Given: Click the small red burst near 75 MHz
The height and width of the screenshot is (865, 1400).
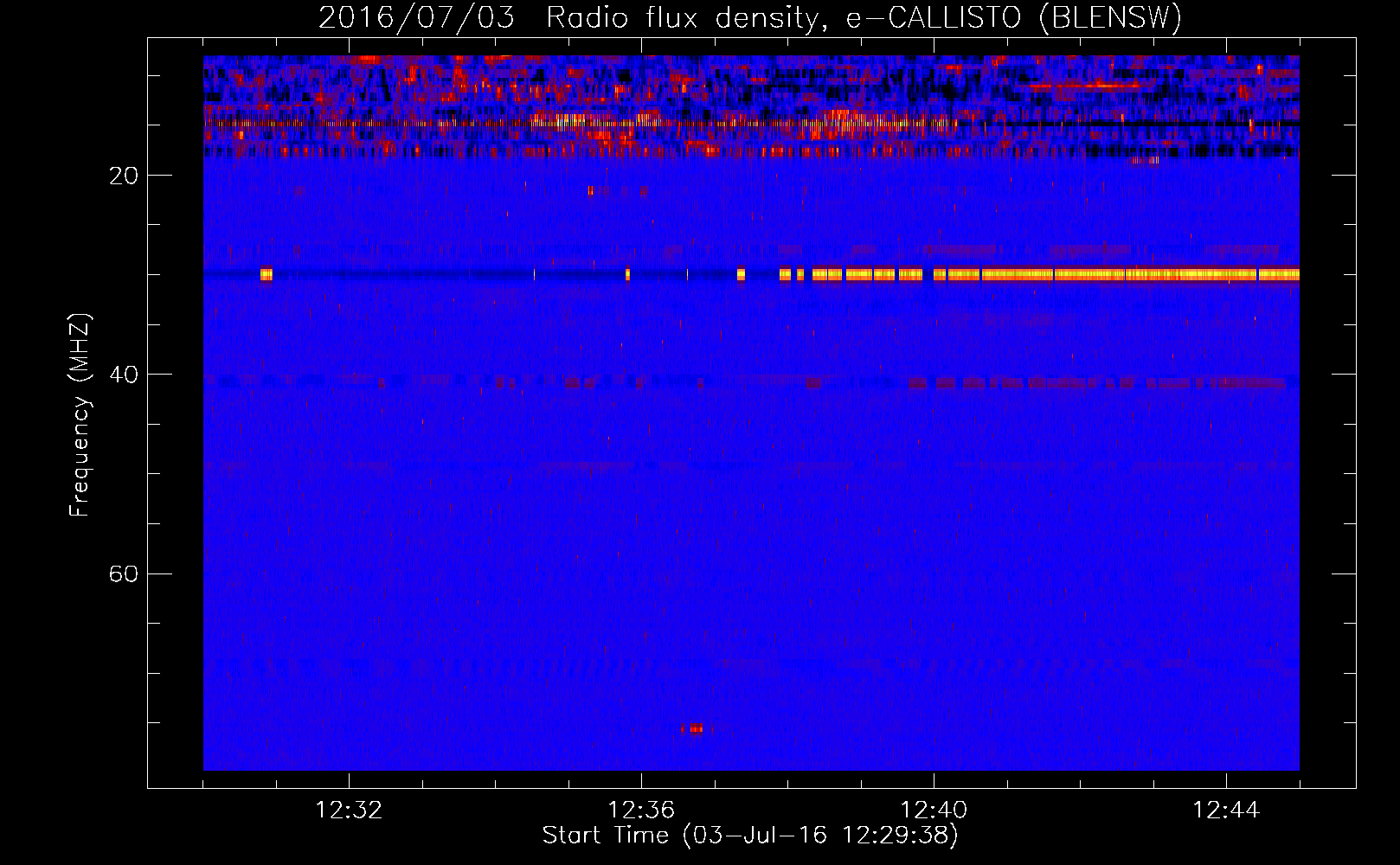Looking at the screenshot, I should 693,728.
